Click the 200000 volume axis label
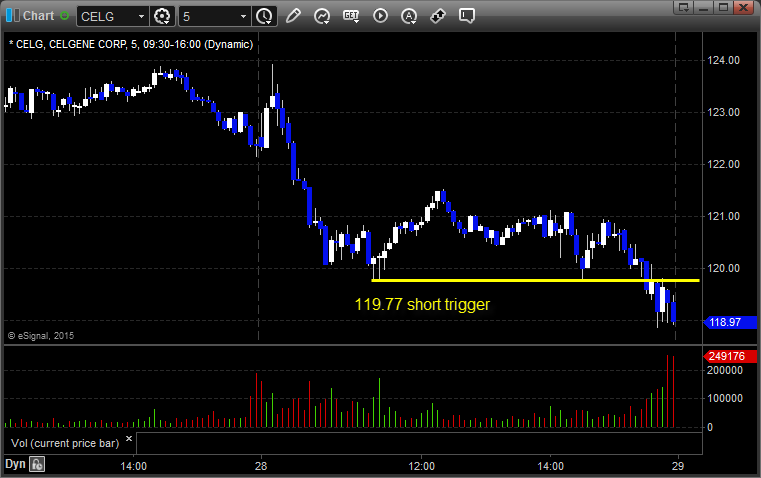This screenshot has width=761, height=478. 725,370
